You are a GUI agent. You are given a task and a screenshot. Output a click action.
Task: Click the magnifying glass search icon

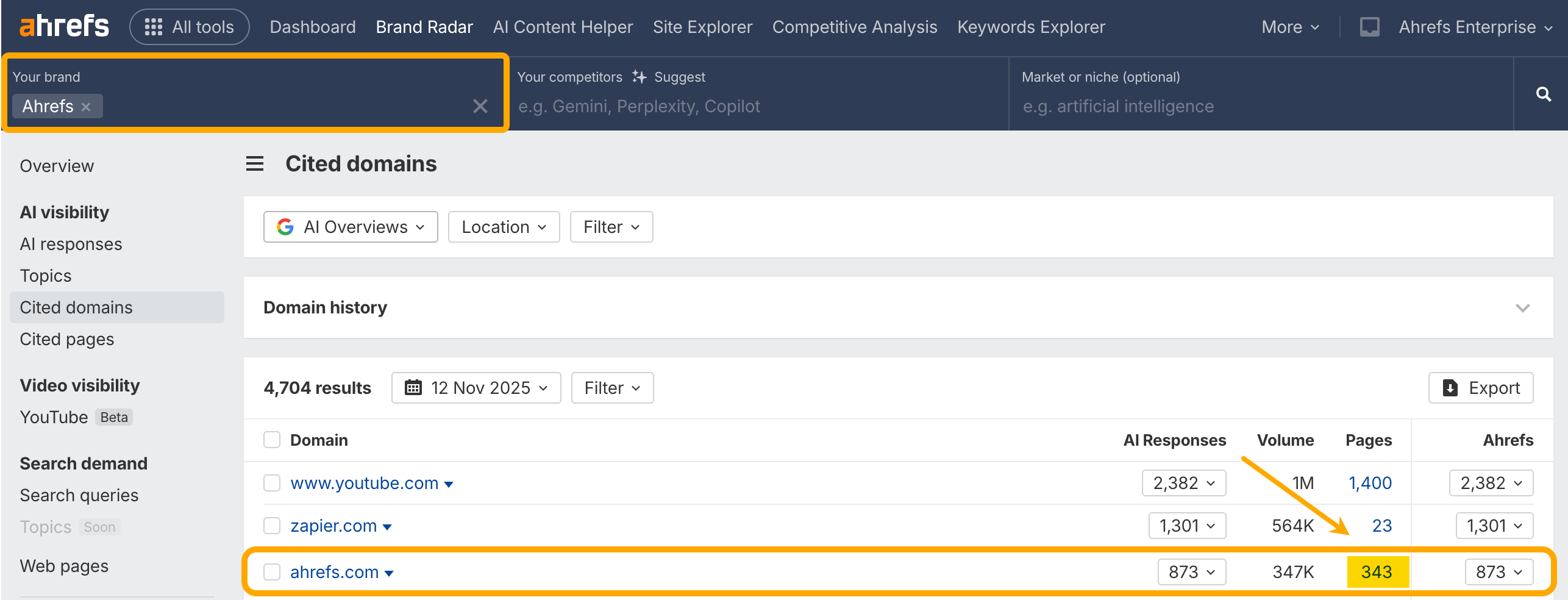1543,94
